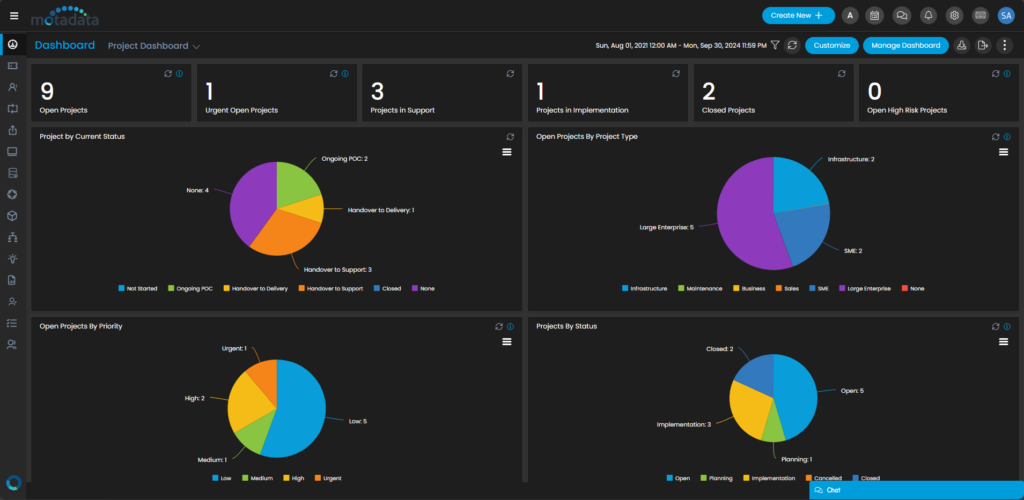The width and height of the screenshot is (1024, 500).
Task: Expand the Project Dashboard dropdown
Action: (x=154, y=46)
